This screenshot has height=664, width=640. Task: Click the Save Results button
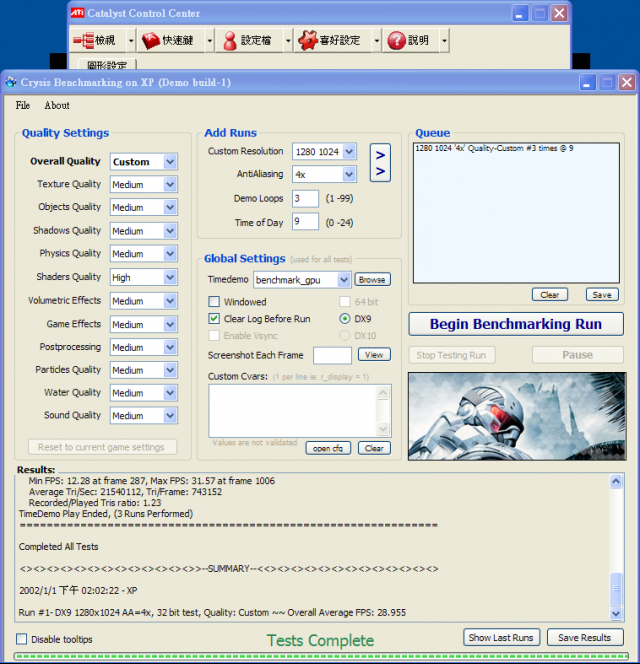(585, 637)
